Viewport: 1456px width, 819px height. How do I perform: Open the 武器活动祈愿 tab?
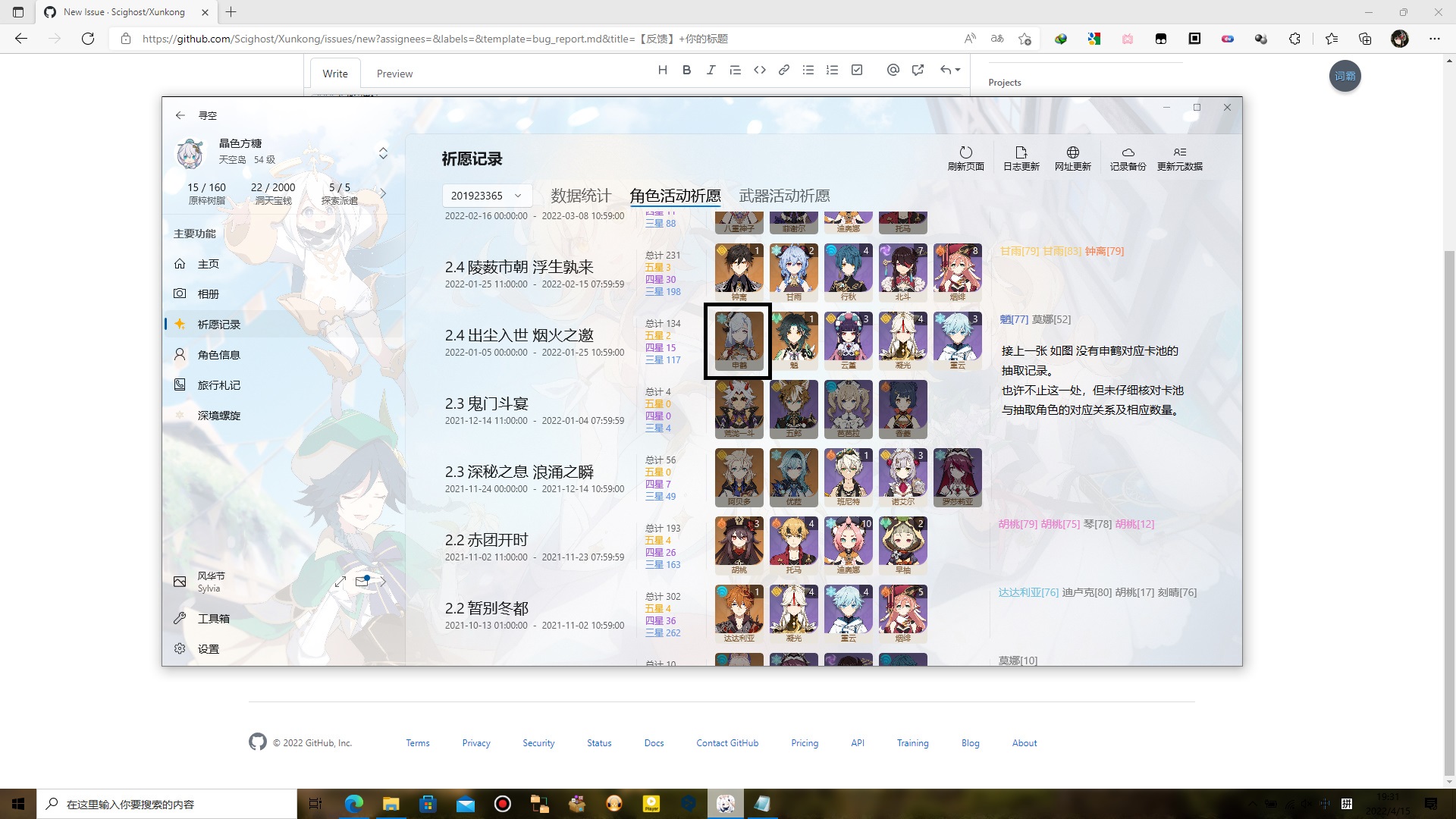pyautogui.click(x=784, y=196)
